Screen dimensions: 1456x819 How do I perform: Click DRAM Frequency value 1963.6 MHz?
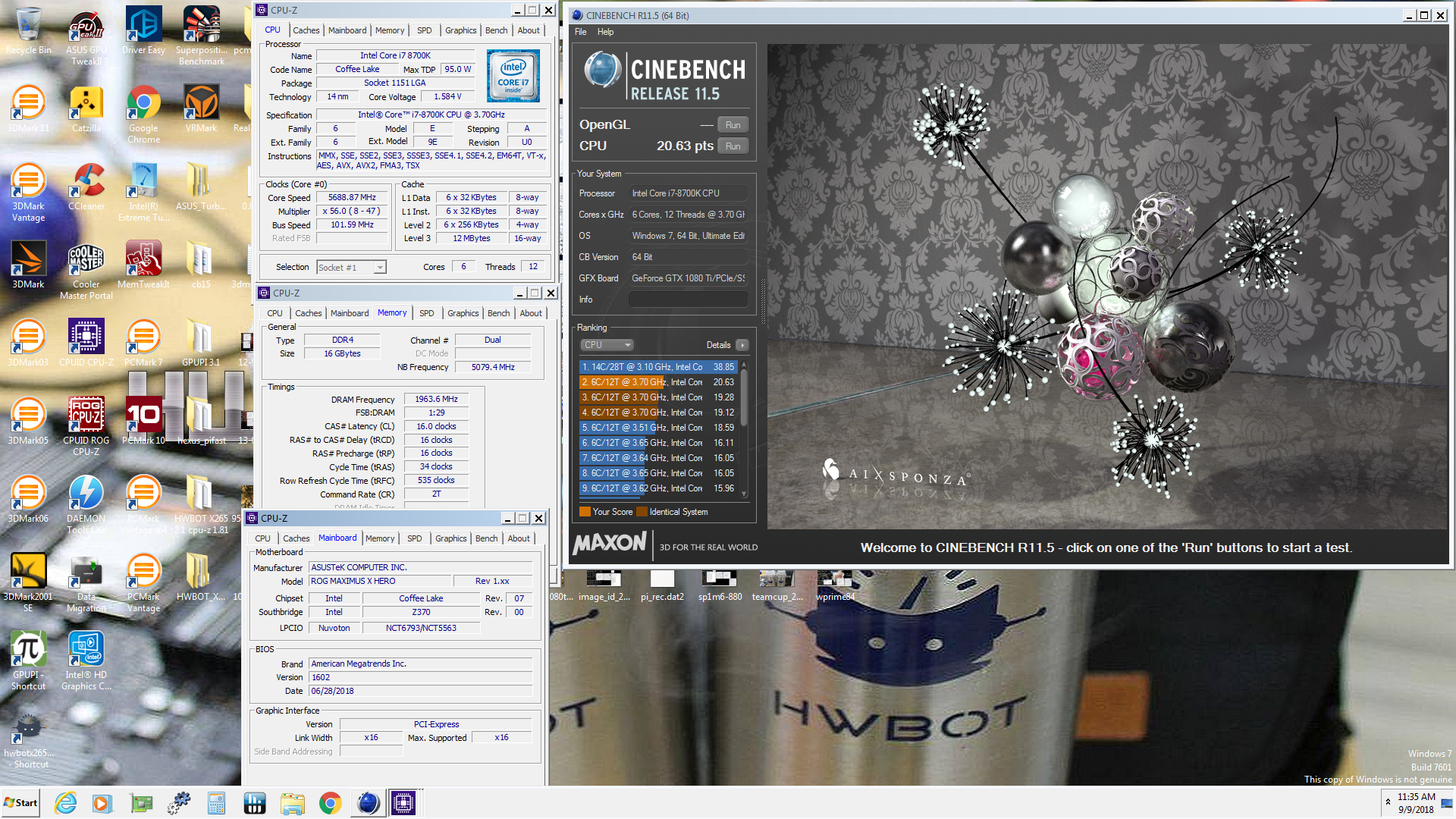click(x=437, y=399)
